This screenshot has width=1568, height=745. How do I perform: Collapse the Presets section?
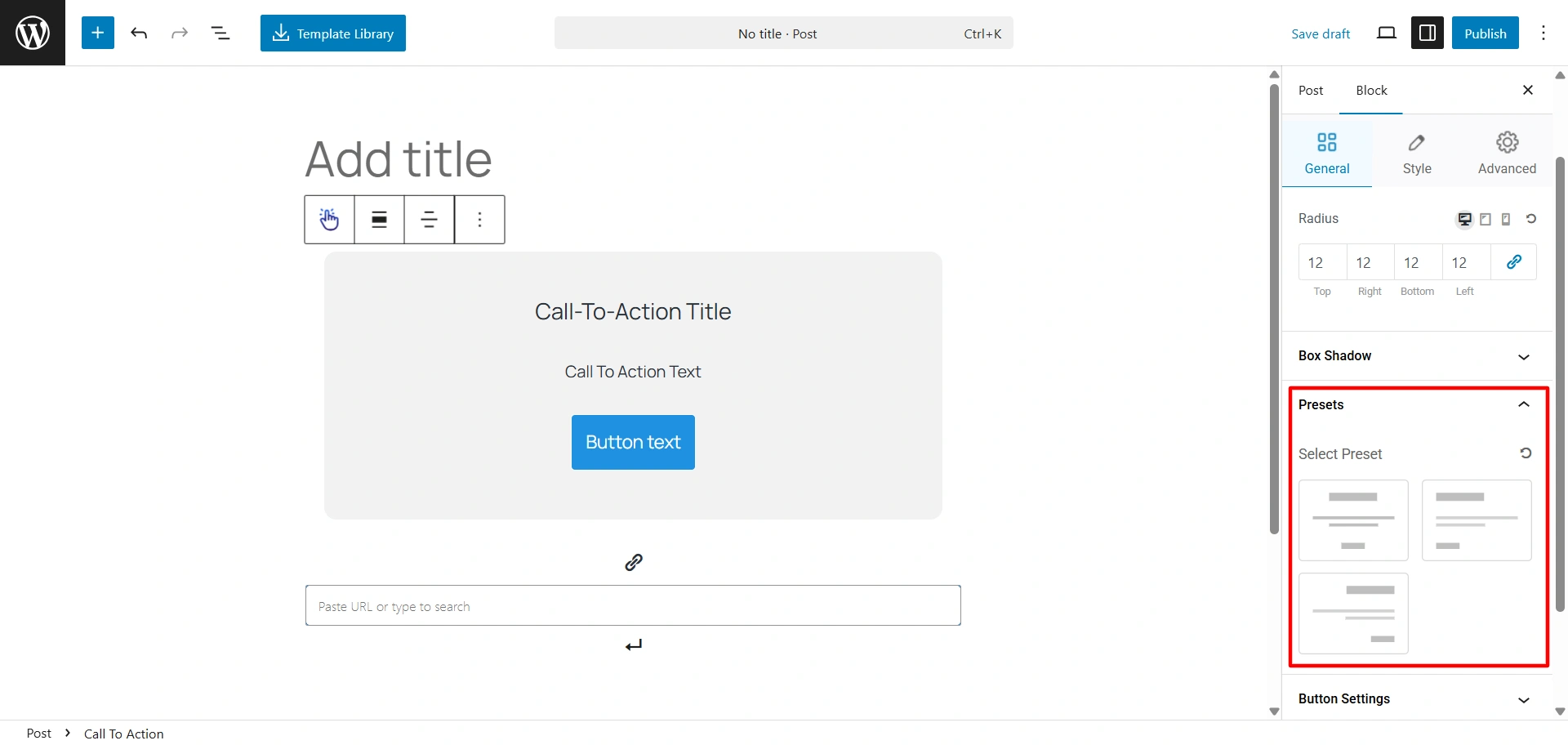pyautogui.click(x=1523, y=404)
